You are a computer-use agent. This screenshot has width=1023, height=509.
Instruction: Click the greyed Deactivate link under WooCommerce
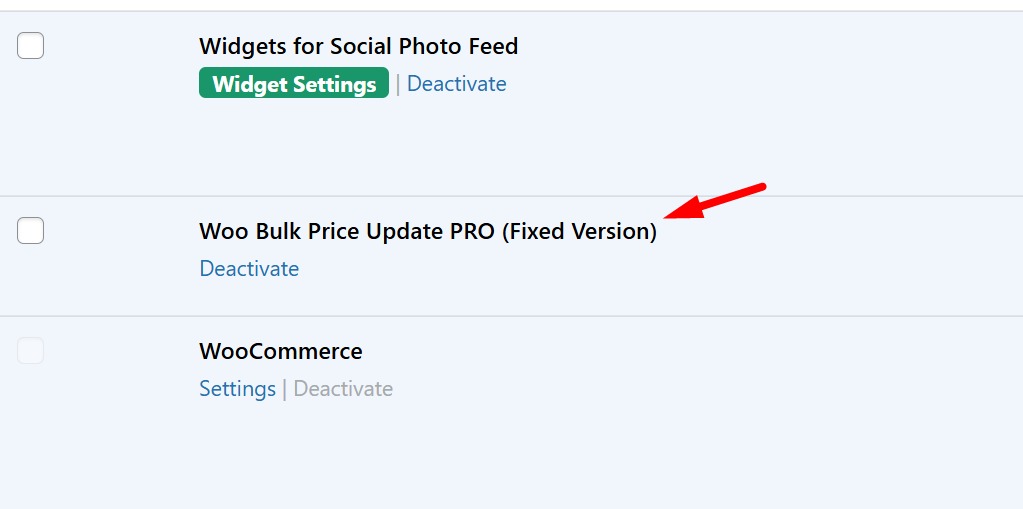pos(343,389)
